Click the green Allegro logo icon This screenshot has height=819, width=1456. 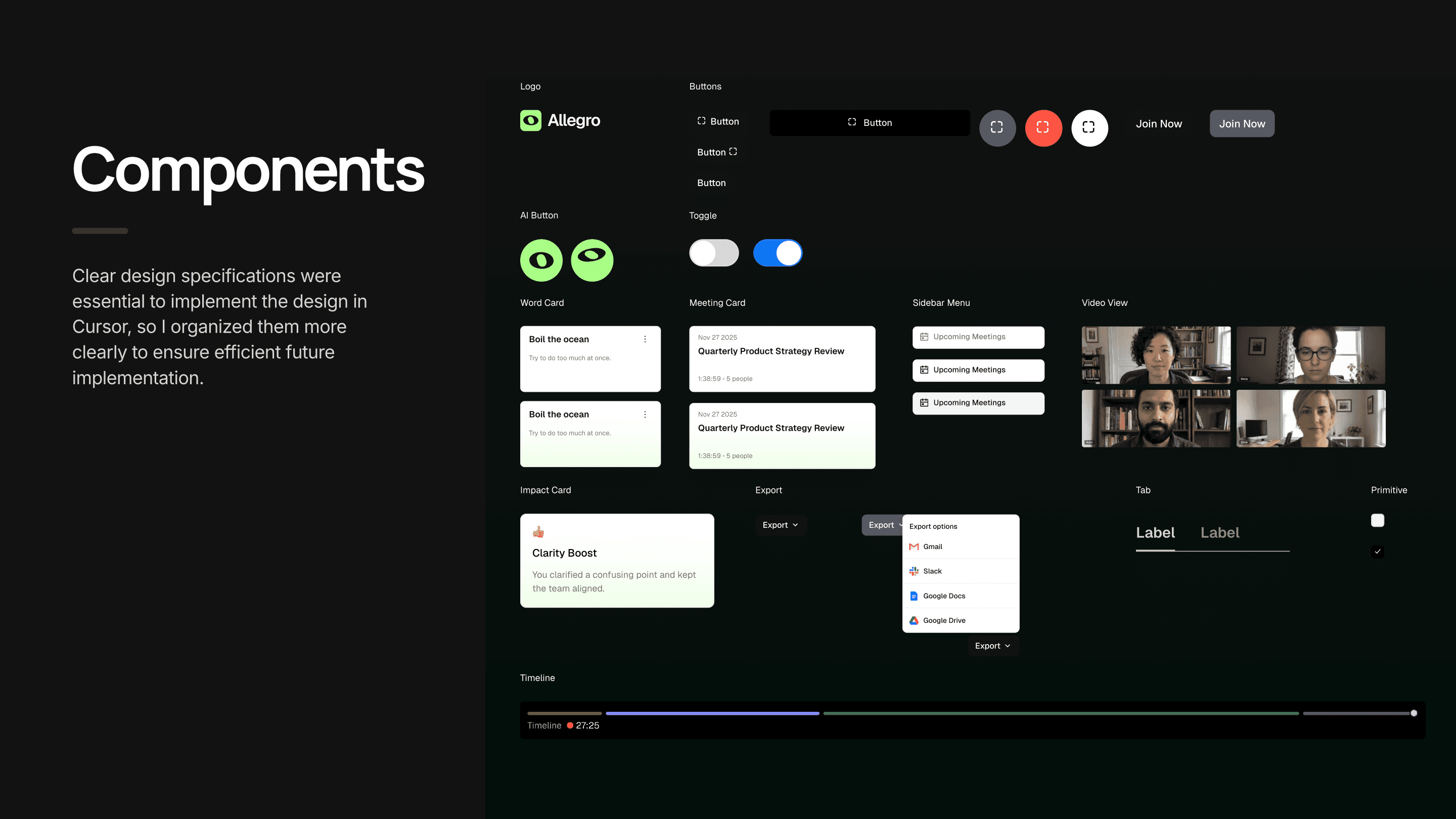(x=530, y=120)
